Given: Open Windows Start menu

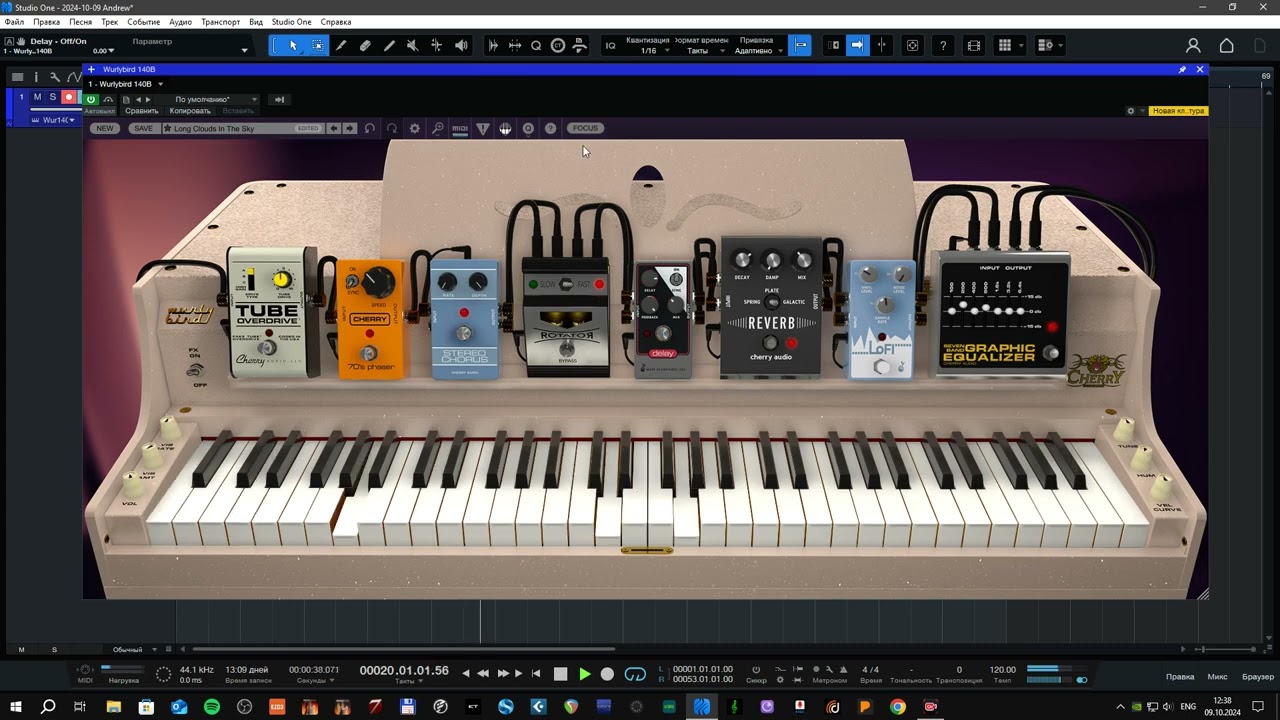Looking at the screenshot, I should click(x=15, y=707).
